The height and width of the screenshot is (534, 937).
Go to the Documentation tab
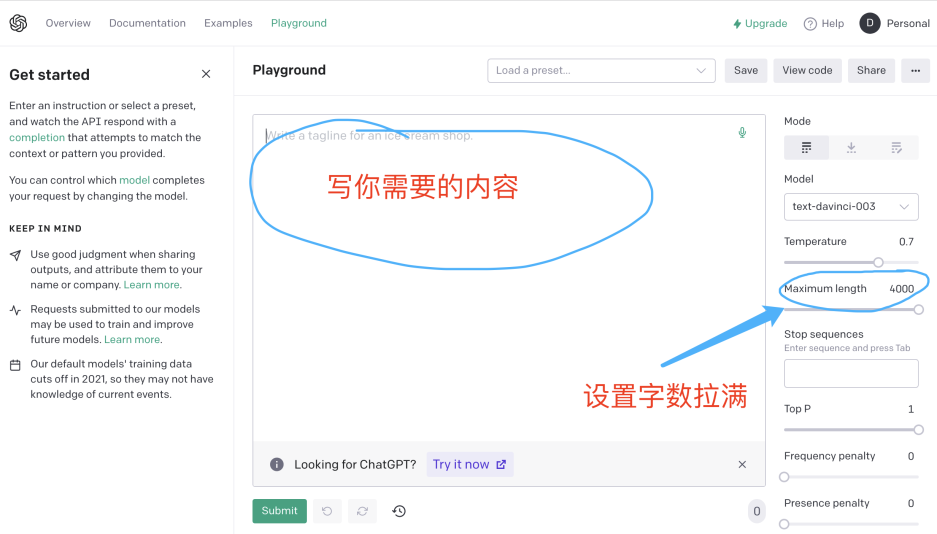point(147,23)
